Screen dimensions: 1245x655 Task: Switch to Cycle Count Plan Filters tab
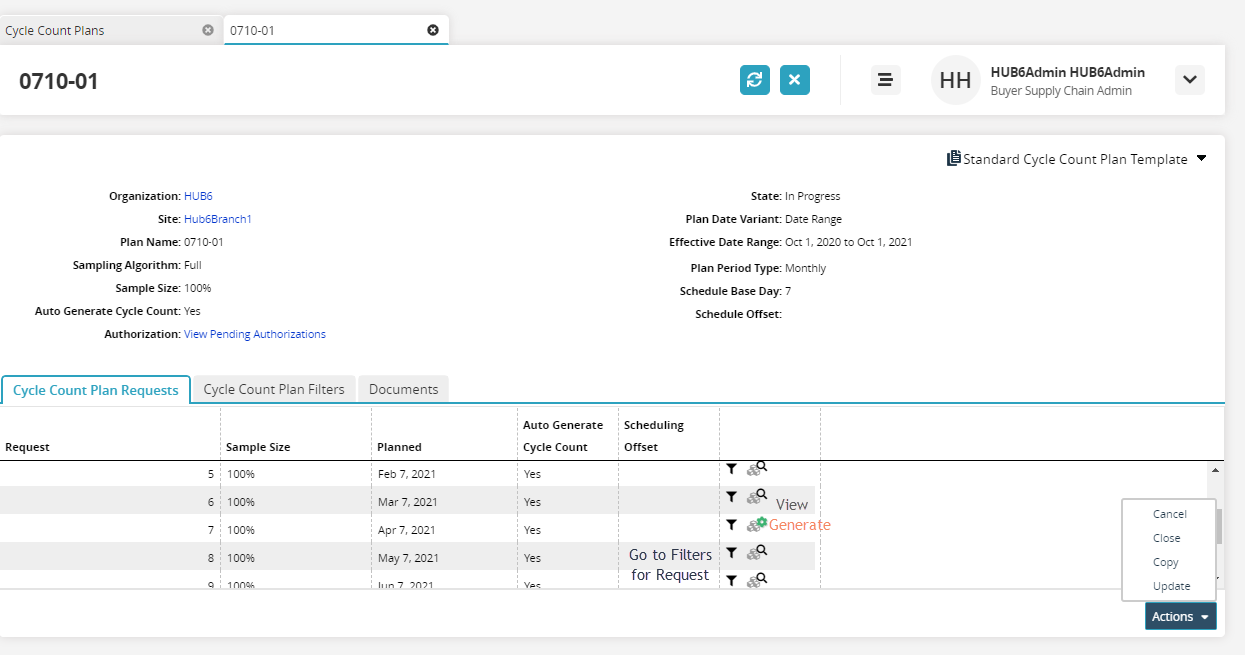273,389
